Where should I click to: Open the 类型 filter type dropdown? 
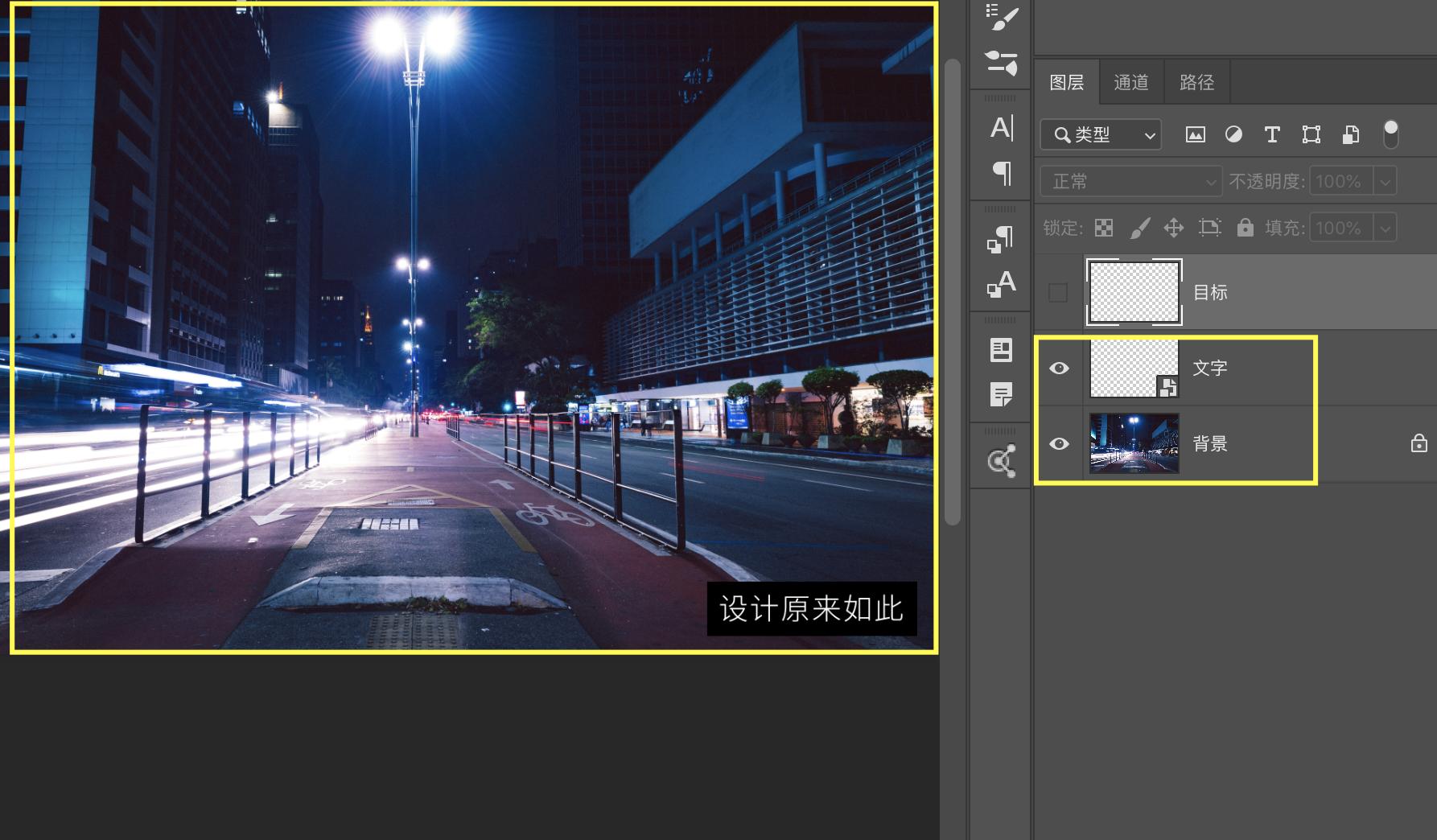pyautogui.click(x=1100, y=135)
